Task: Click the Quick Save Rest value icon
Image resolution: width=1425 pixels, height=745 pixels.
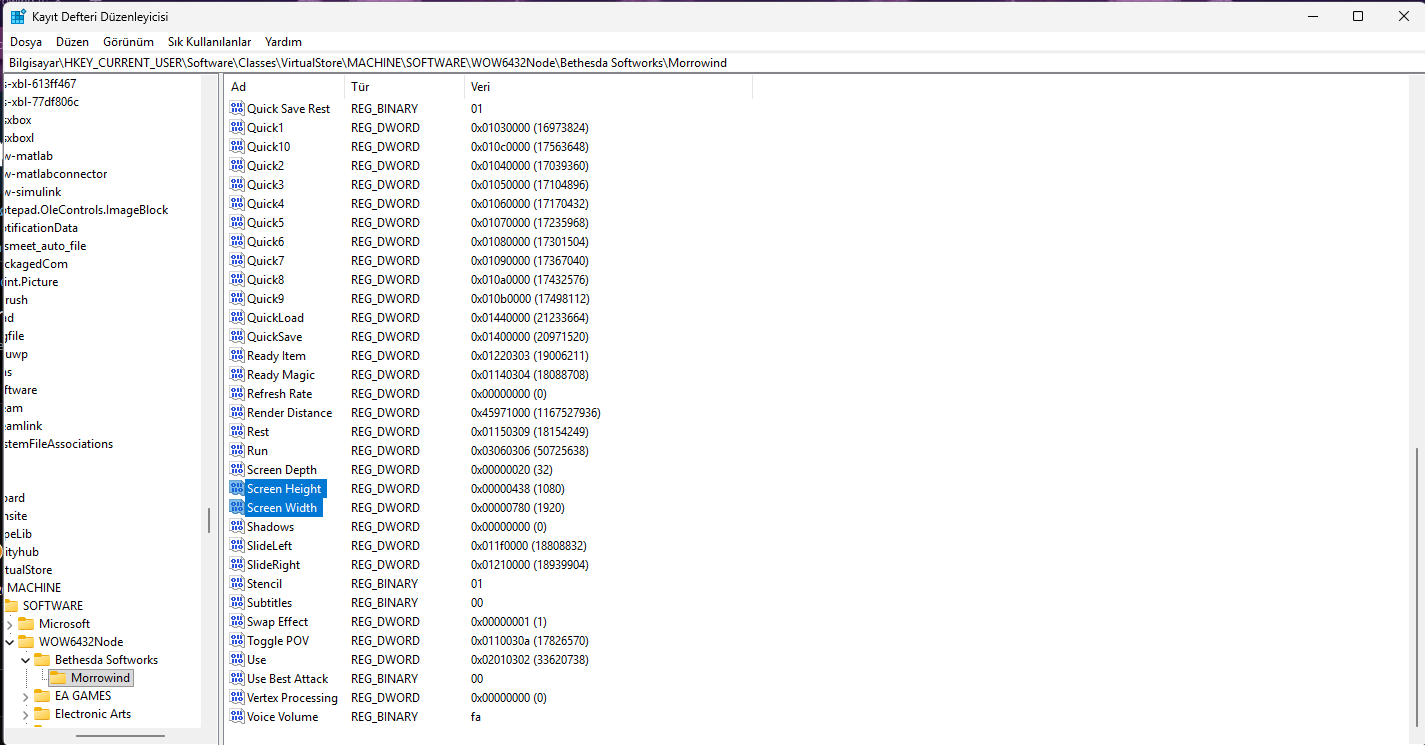Action: tap(237, 108)
